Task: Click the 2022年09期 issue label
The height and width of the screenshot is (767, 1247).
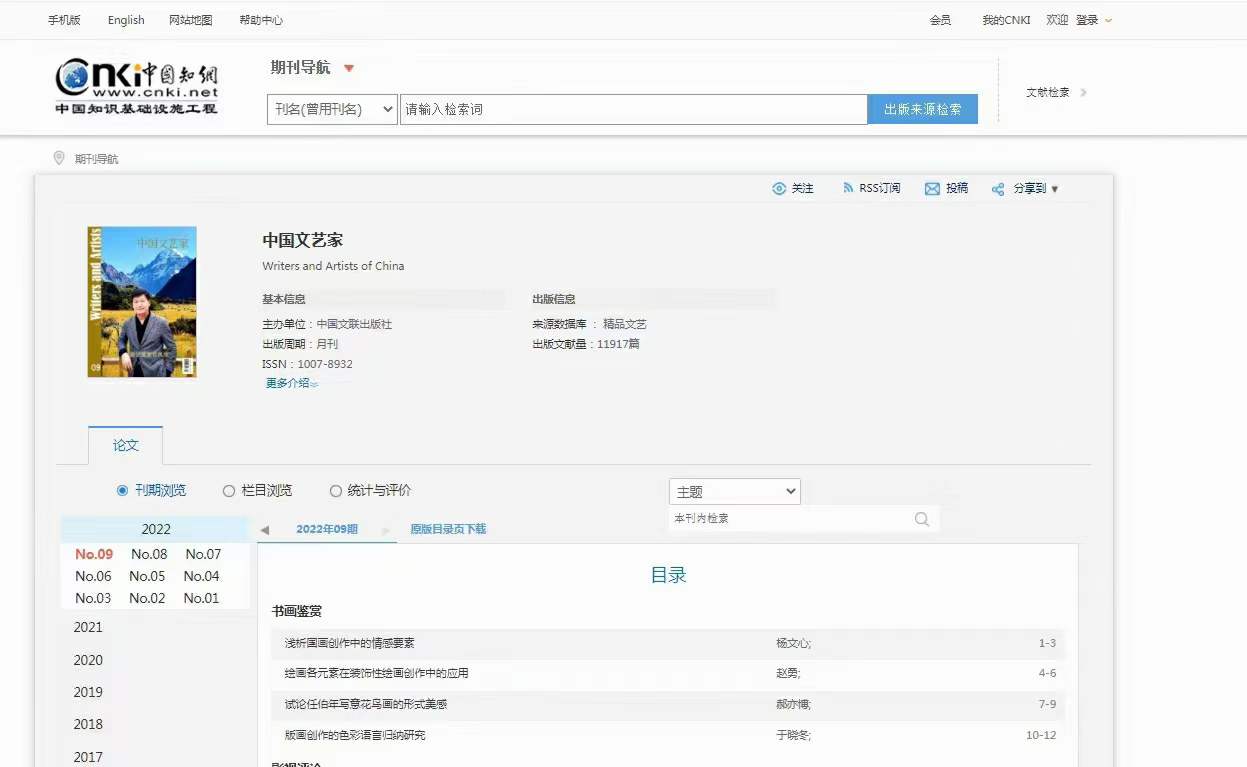Action: pos(327,529)
